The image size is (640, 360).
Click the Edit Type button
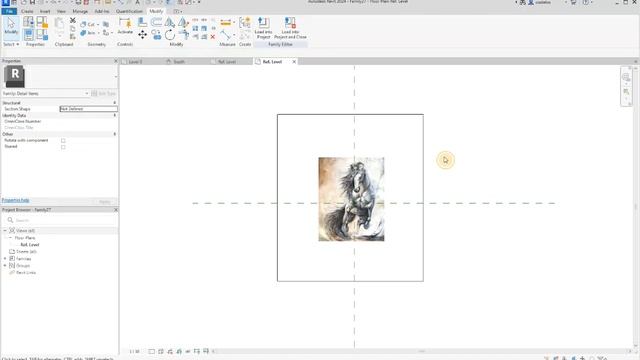coord(104,93)
